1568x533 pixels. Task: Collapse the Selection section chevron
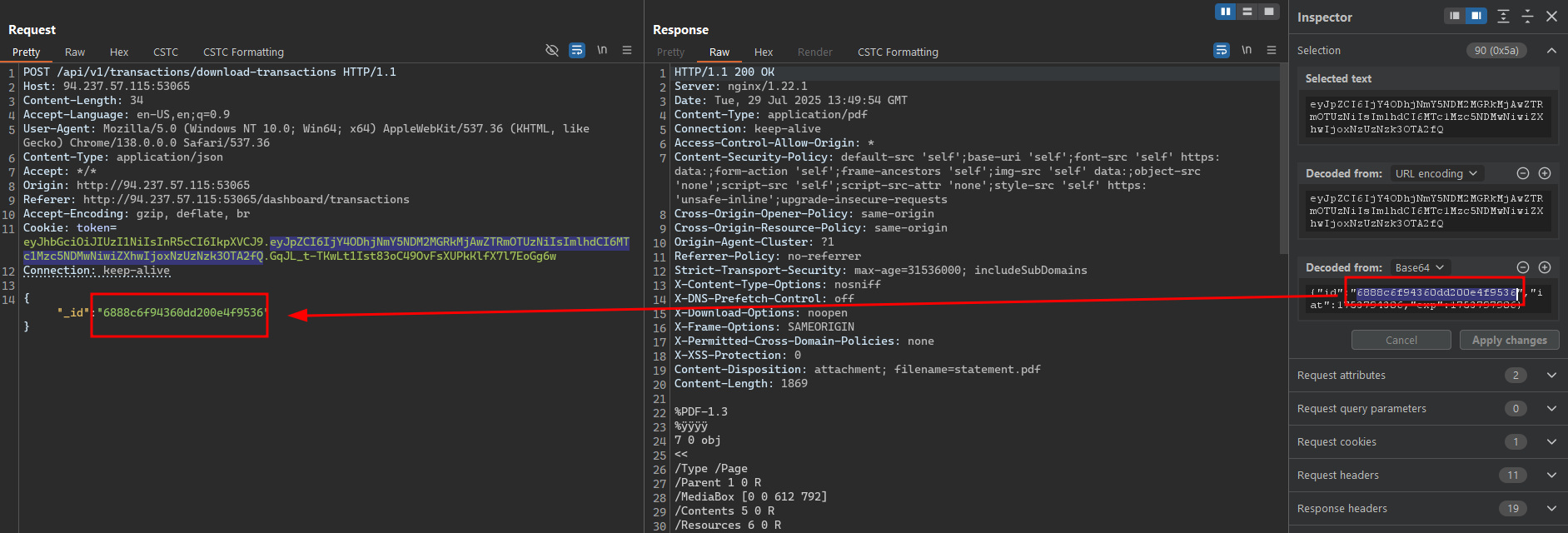coord(1551,51)
